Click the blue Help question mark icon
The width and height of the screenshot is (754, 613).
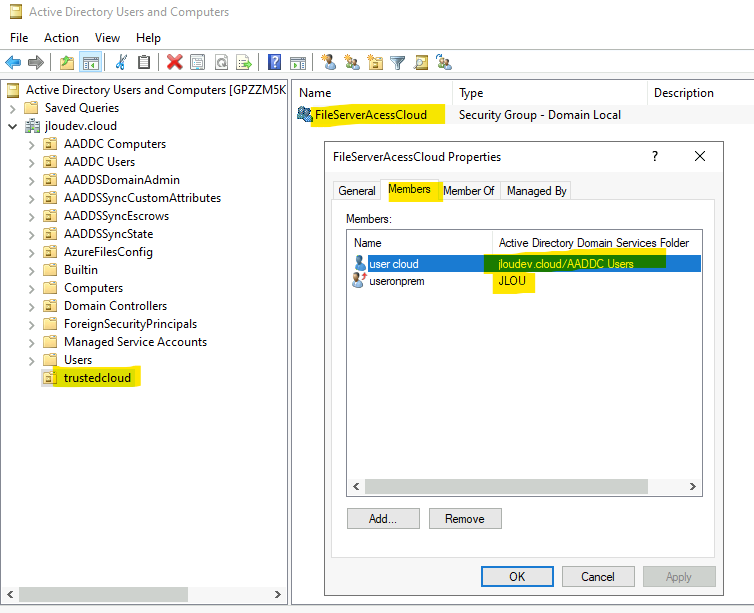point(274,62)
